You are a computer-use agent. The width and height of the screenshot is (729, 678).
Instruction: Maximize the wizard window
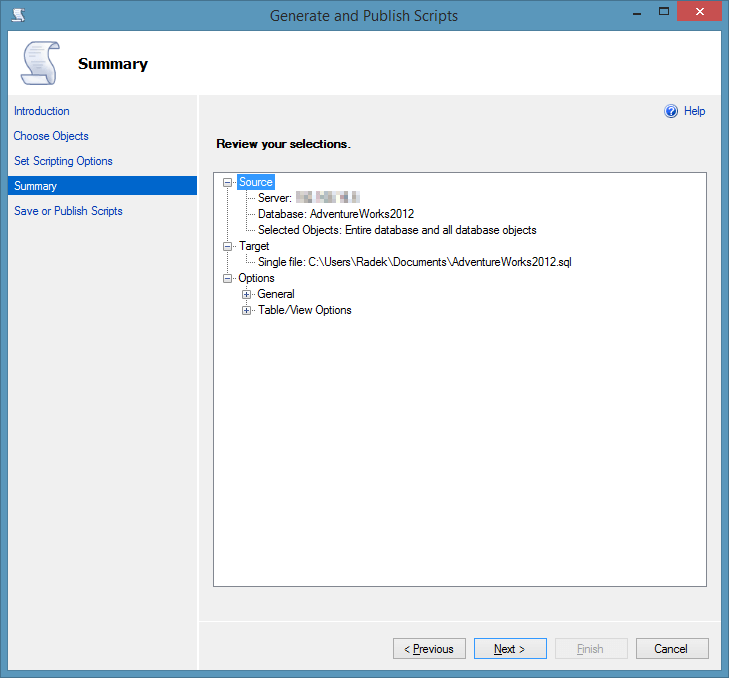point(664,12)
